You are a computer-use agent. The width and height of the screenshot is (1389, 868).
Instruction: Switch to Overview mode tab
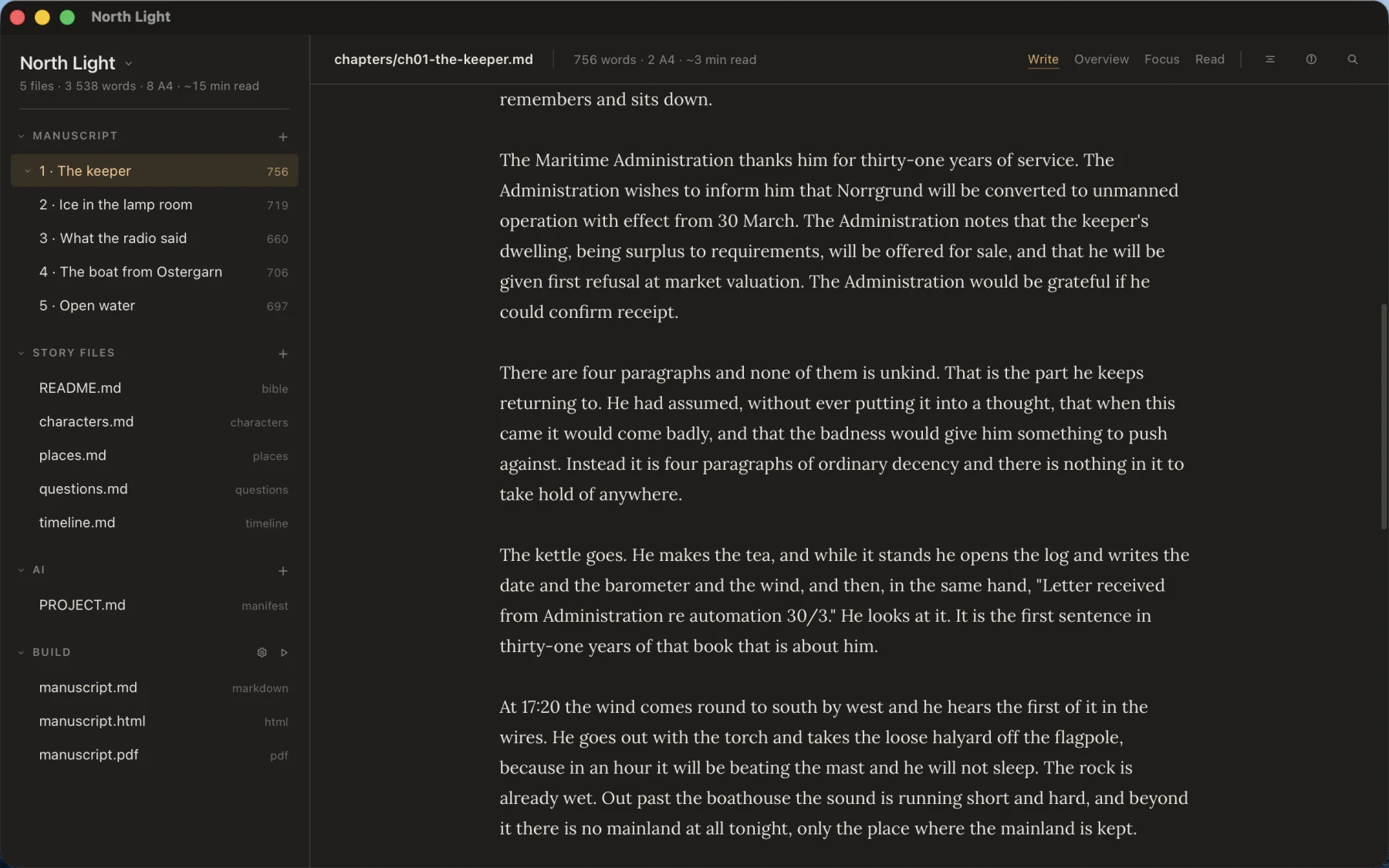pyautogui.click(x=1101, y=59)
